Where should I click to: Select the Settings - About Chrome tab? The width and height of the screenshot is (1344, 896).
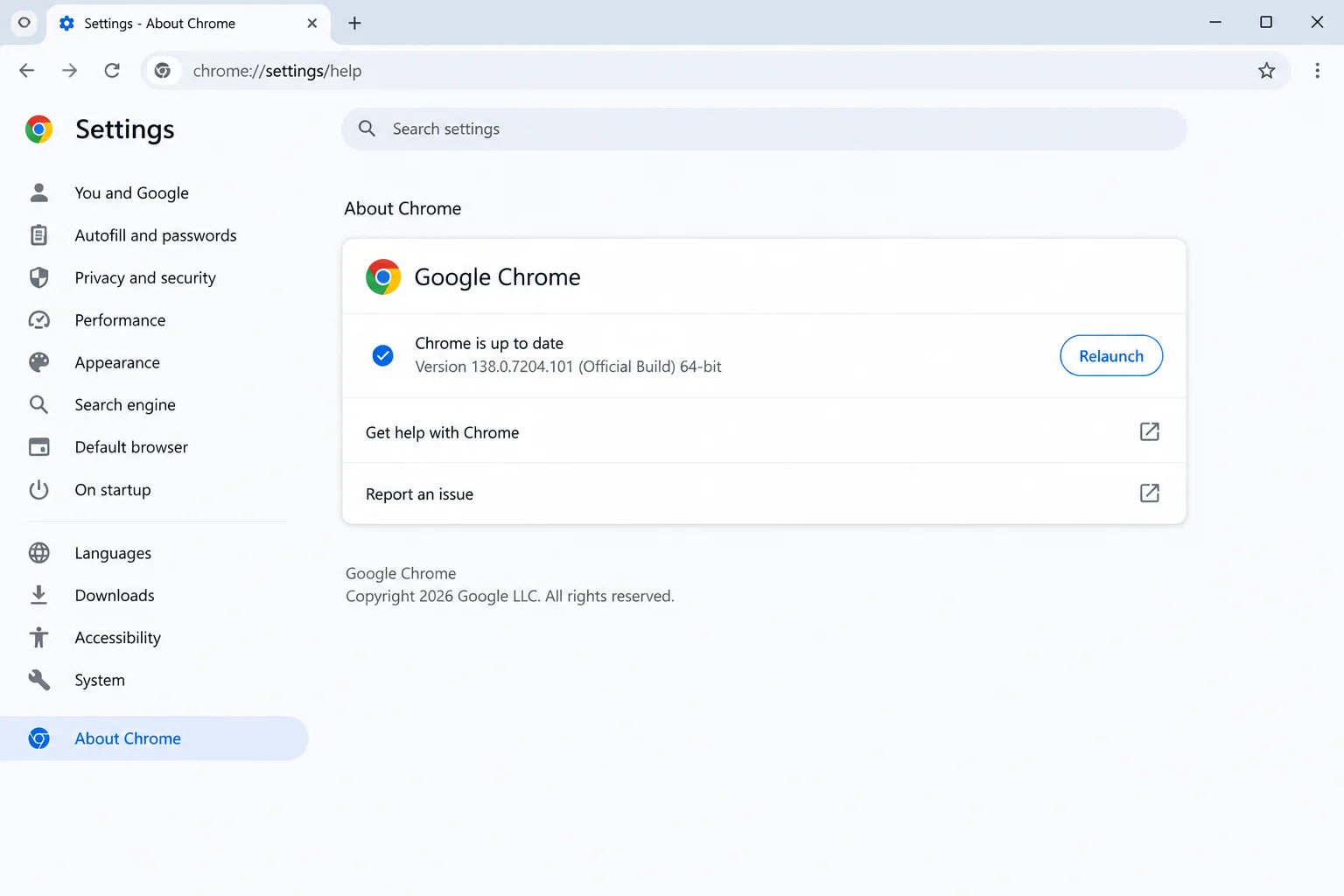click(x=188, y=24)
